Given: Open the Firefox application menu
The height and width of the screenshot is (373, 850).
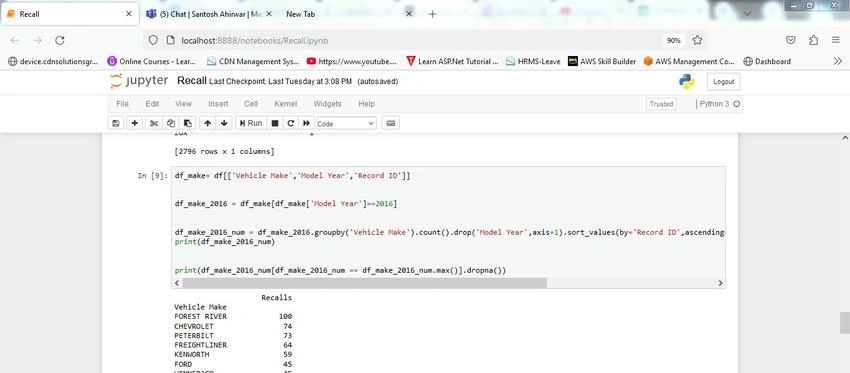Looking at the screenshot, I should pyautogui.click(x=836, y=40).
